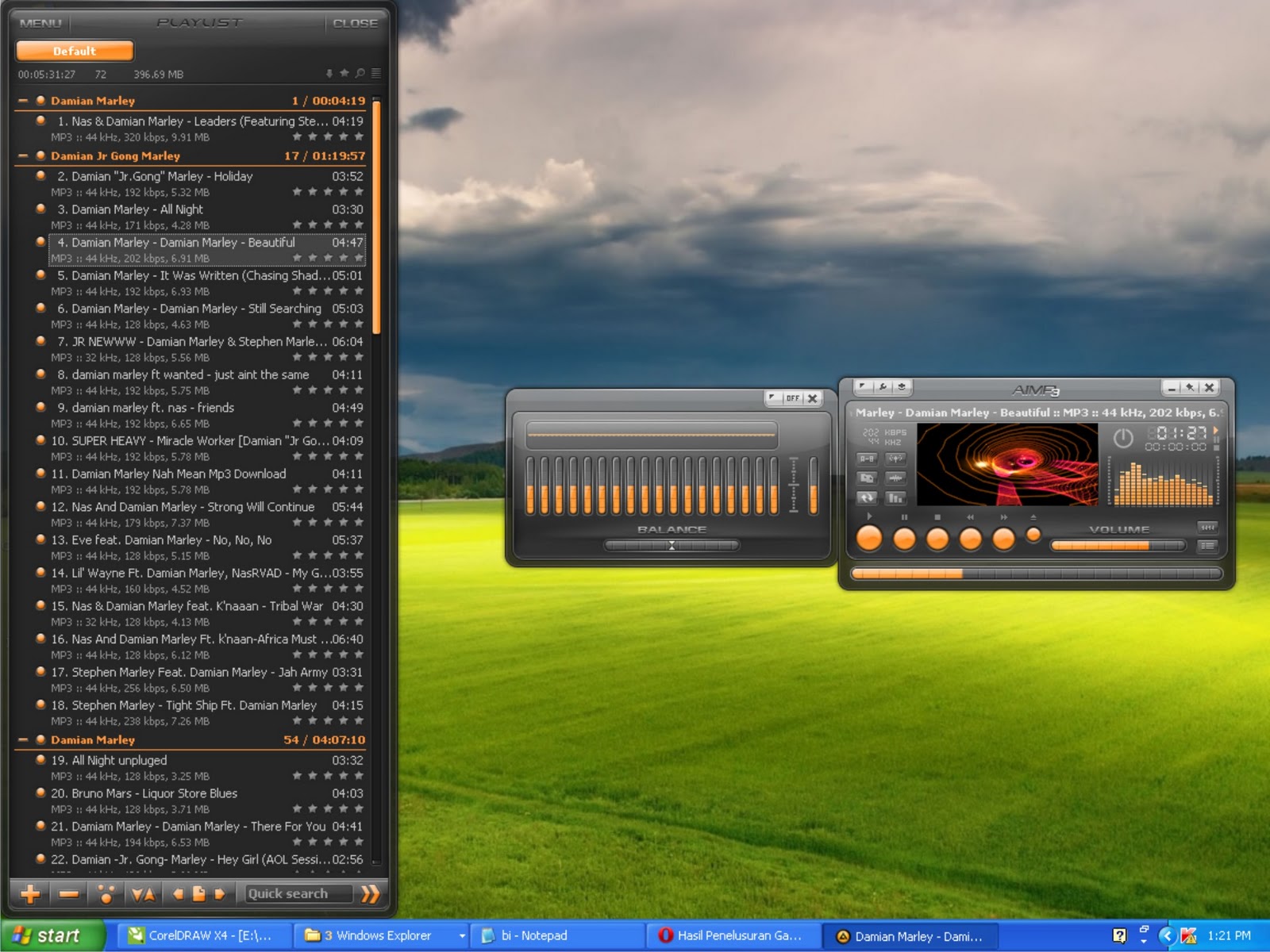Collapse the Damian Marley group with 54 tracks
The height and width of the screenshot is (952, 1270).
tap(22, 740)
